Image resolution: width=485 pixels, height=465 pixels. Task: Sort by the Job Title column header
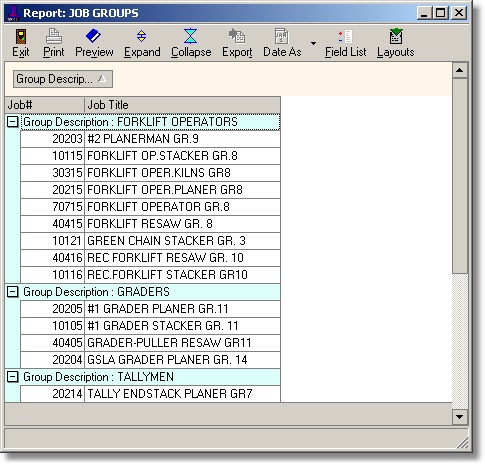click(x=182, y=105)
